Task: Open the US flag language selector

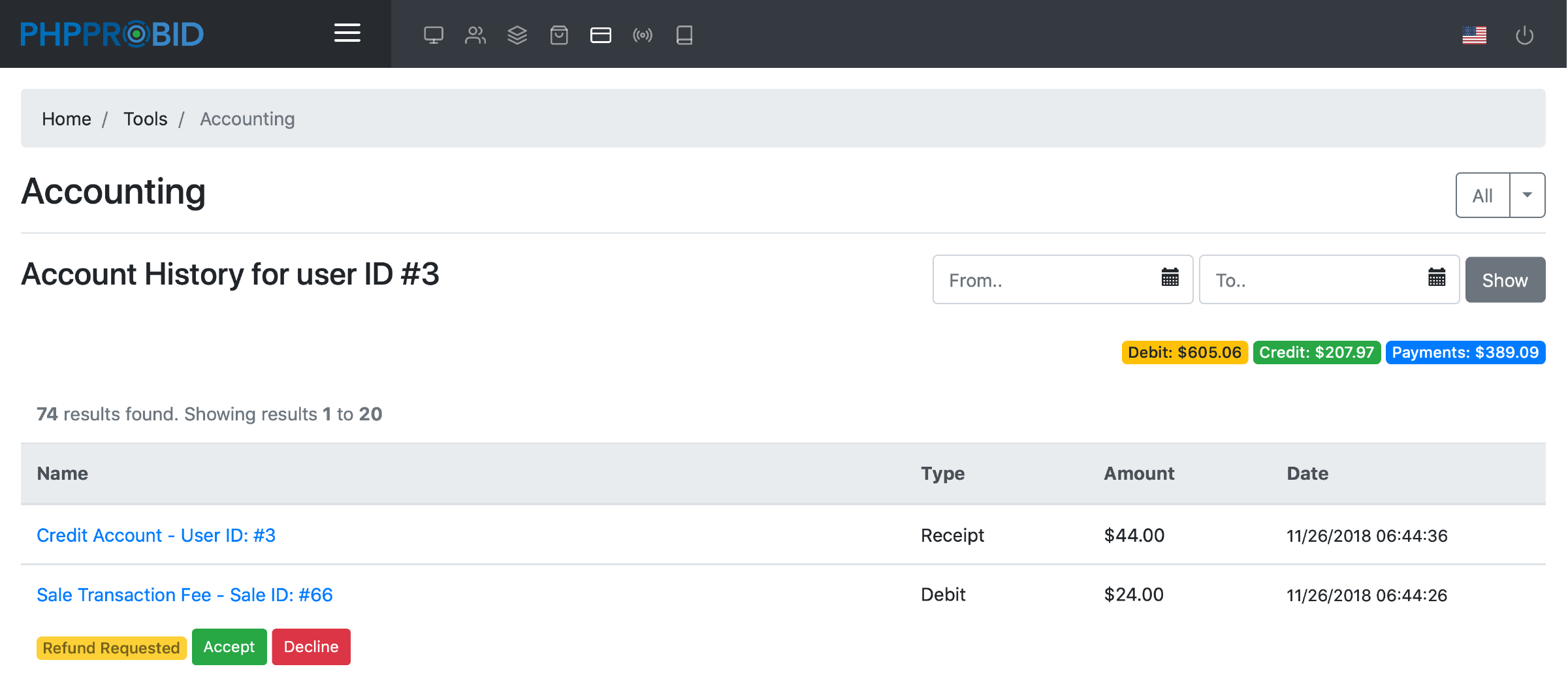Action: point(1474,35)
